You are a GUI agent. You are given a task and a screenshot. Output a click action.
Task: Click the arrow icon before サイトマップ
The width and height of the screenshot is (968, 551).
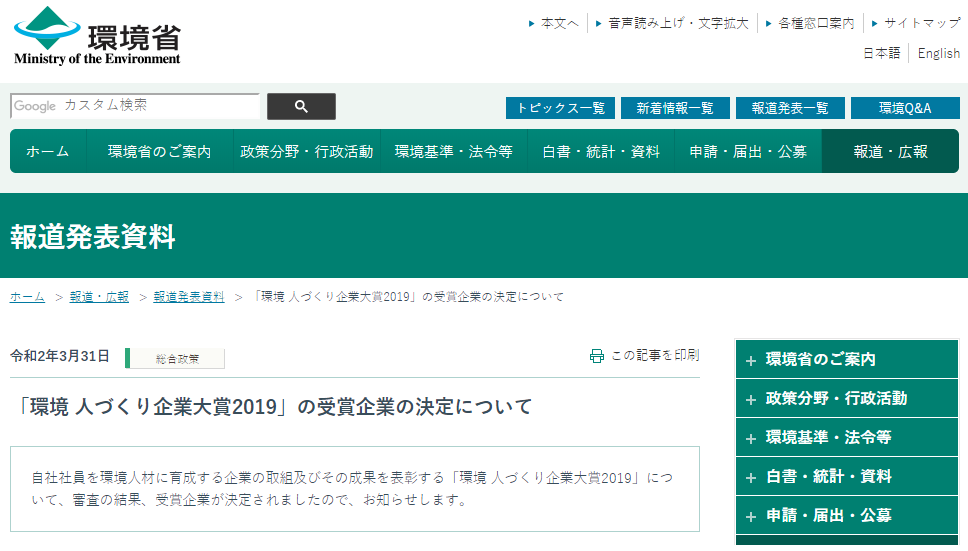pyautogui.click(x=875, y=23)
